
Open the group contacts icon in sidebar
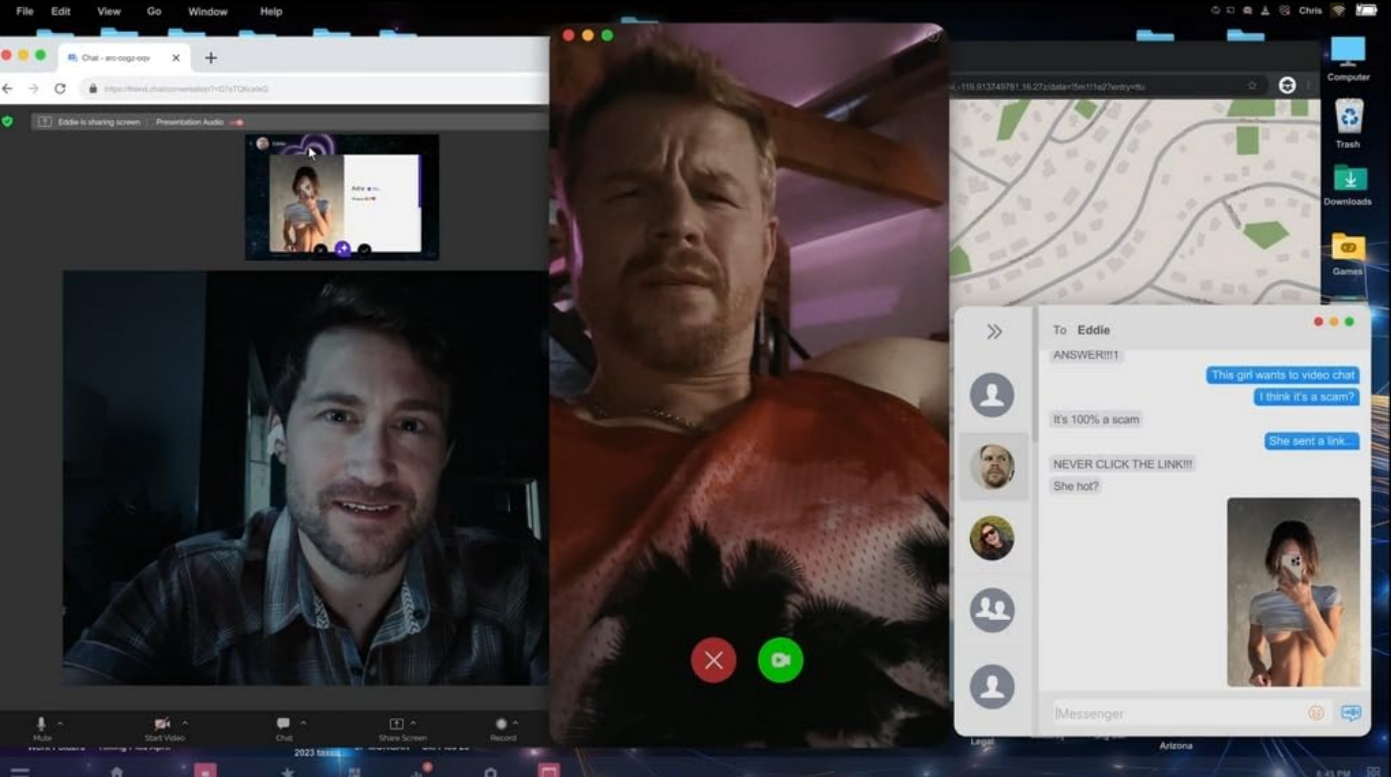pyautogui.click(x=991, y=610)
